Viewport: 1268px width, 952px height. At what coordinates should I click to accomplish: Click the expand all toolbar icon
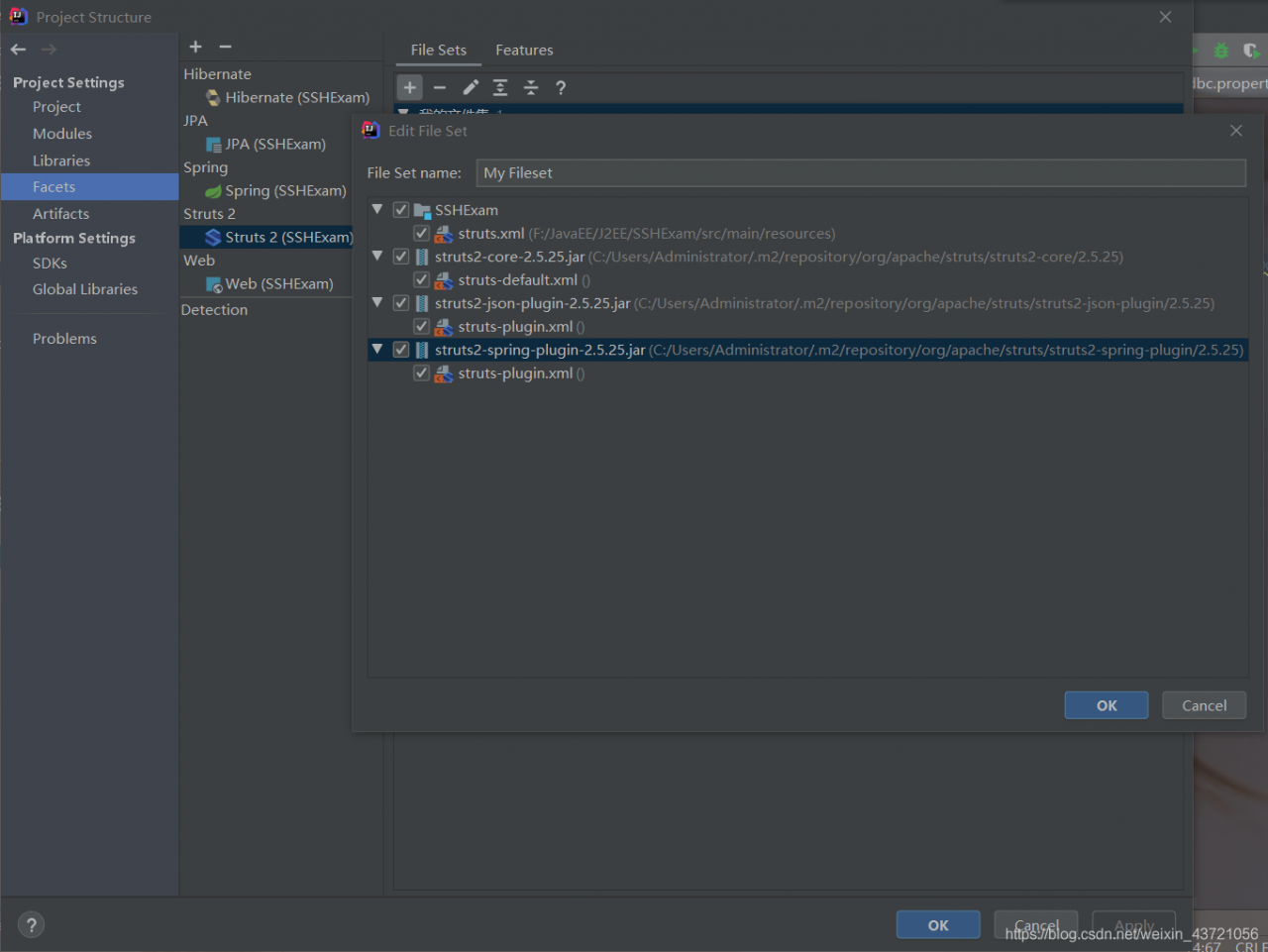[x=500, y=87]
